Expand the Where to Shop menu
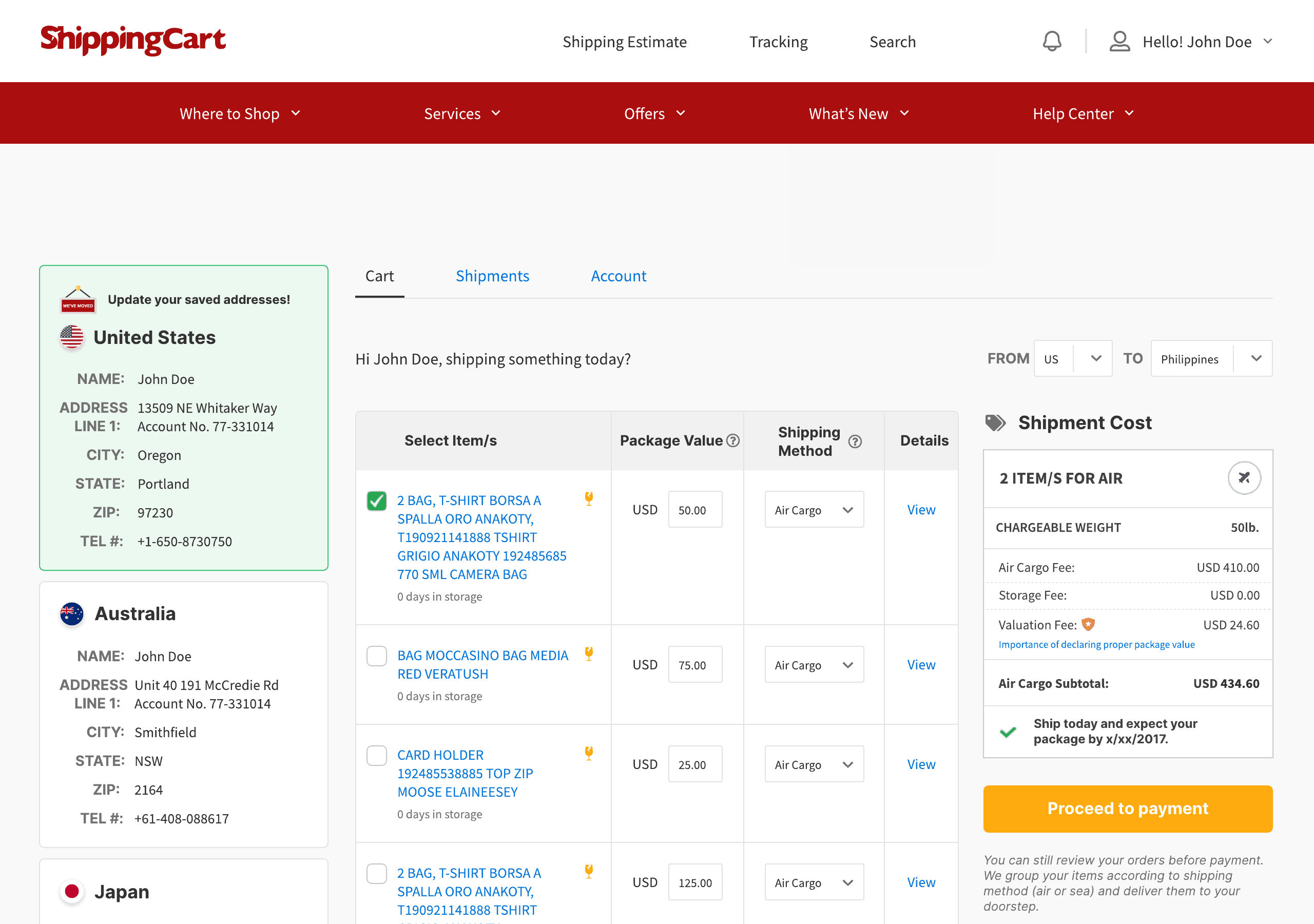Image resolution: width=1314 pixels, height=924 pixels. tap(240, 113)
